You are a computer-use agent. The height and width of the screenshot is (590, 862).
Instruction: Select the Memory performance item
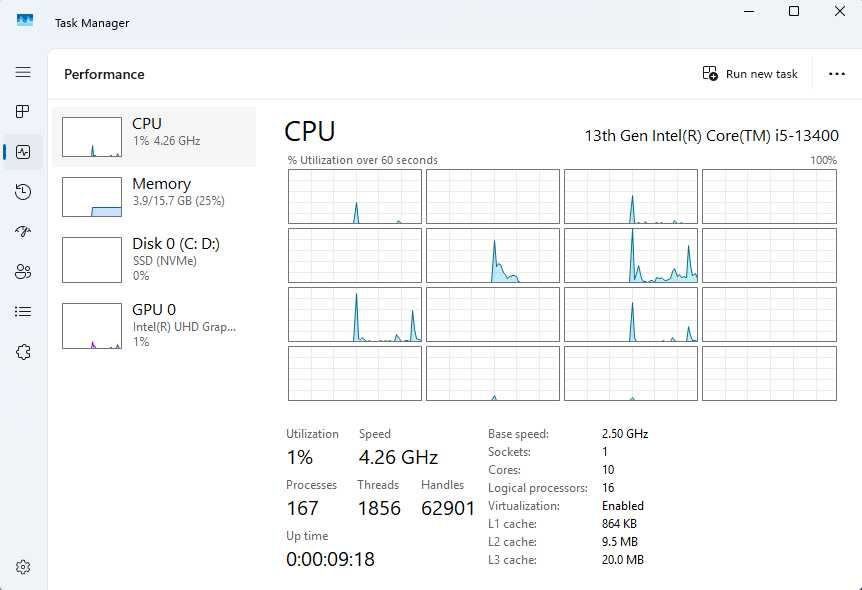(x=154, y=197)
